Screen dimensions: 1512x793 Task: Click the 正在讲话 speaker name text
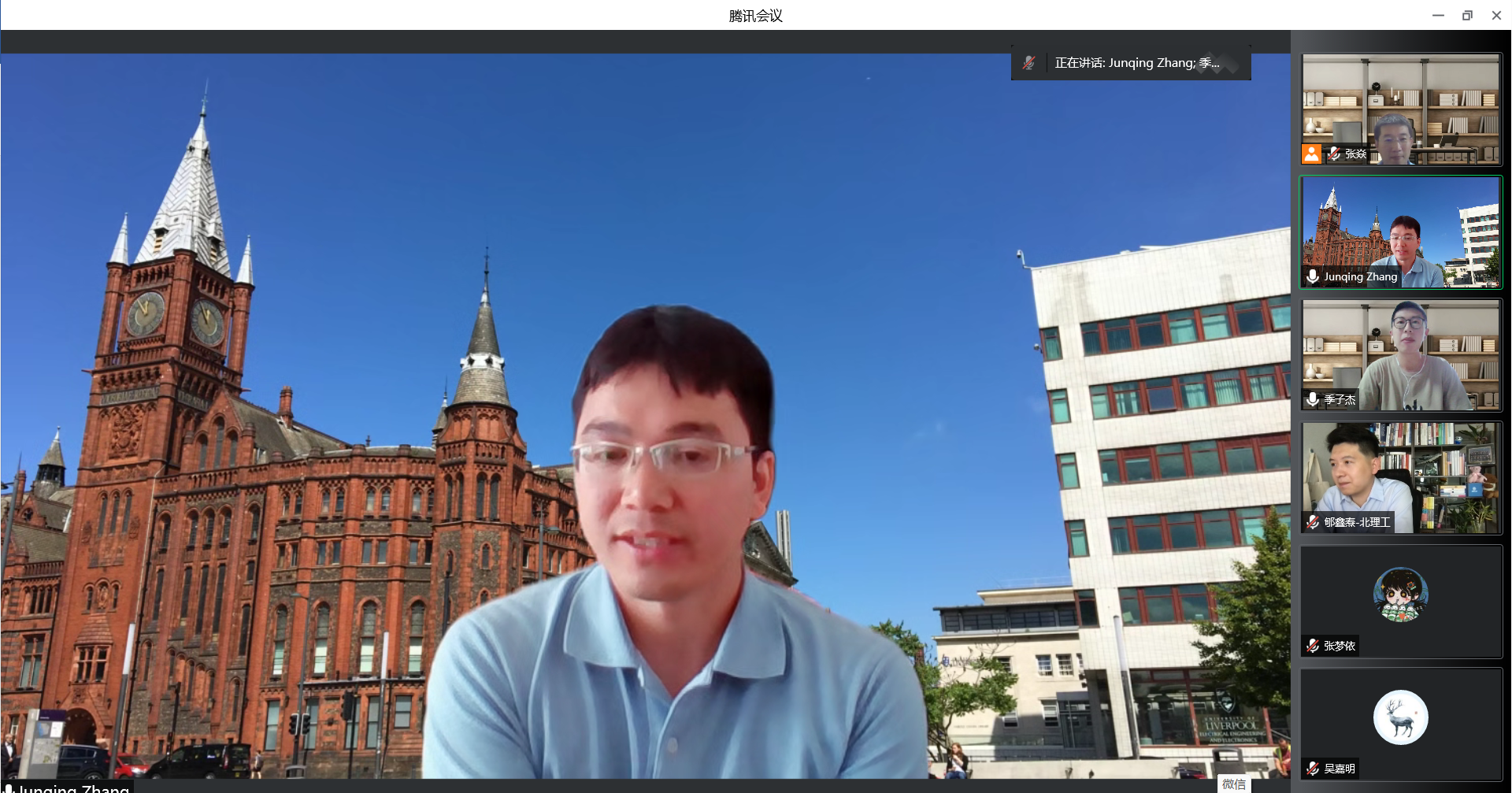tap(1136, 63)
